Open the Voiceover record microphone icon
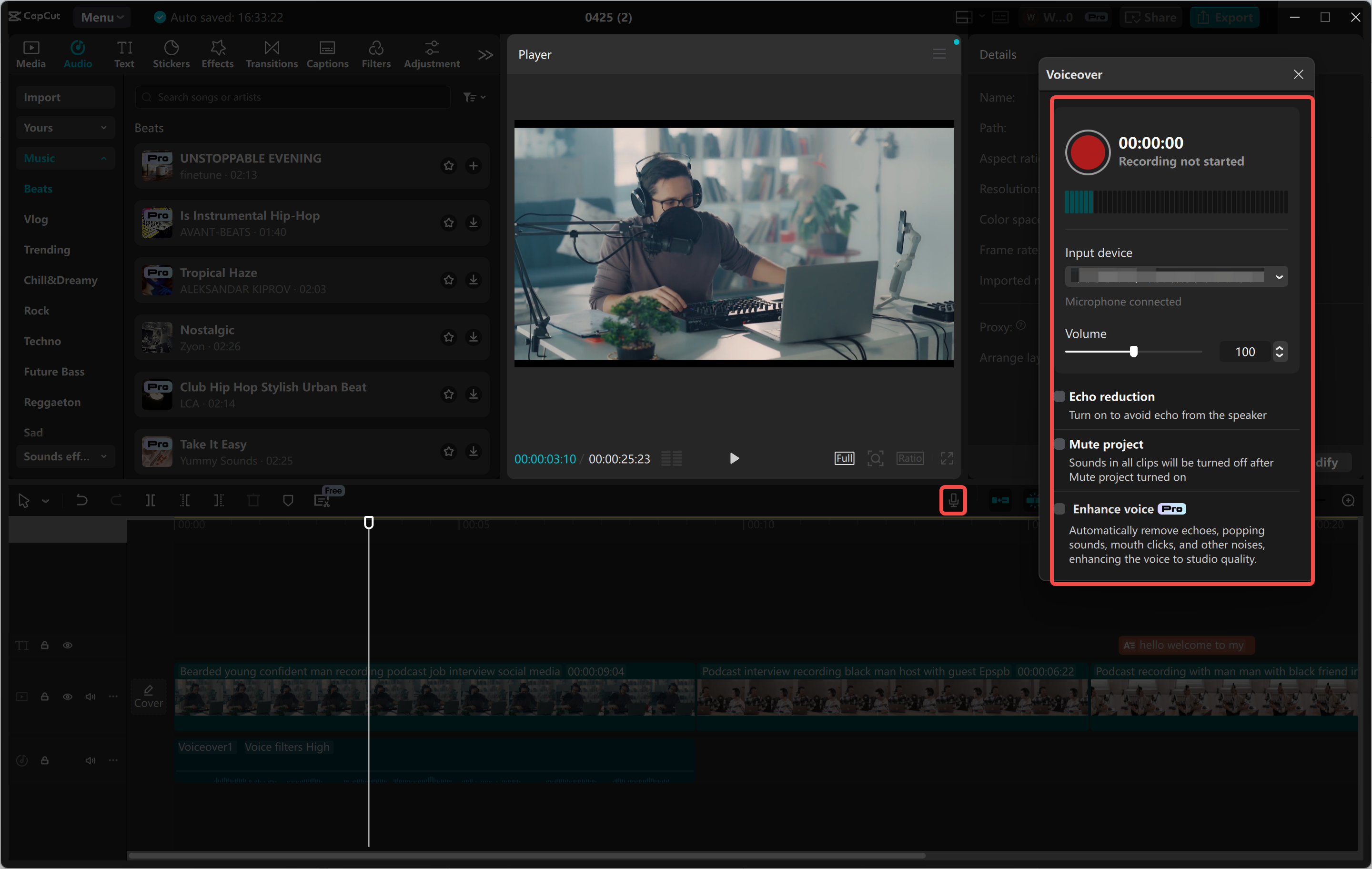Screen dimensions: 1372x869 pyautogui.click(x=953, y=500)
